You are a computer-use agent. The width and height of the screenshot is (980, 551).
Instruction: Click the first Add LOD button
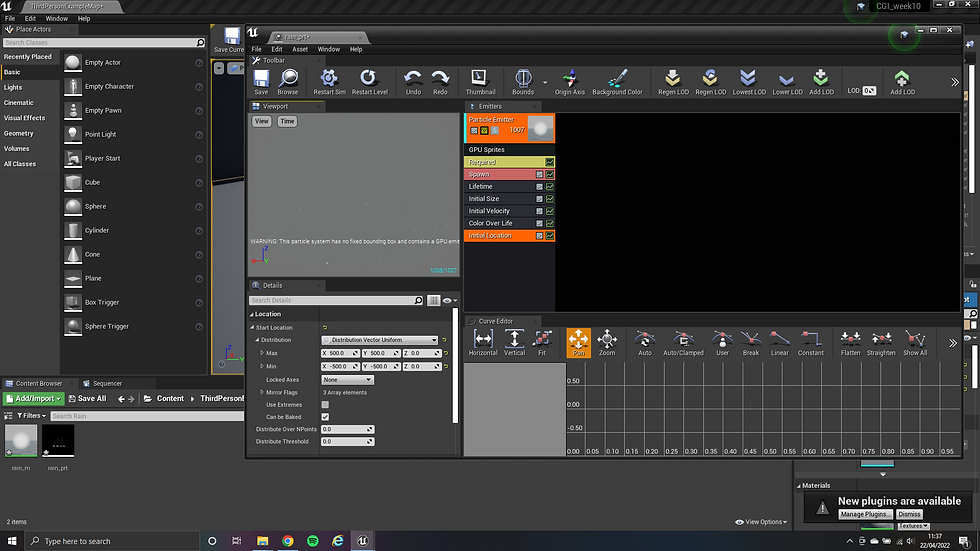point(821,82)
